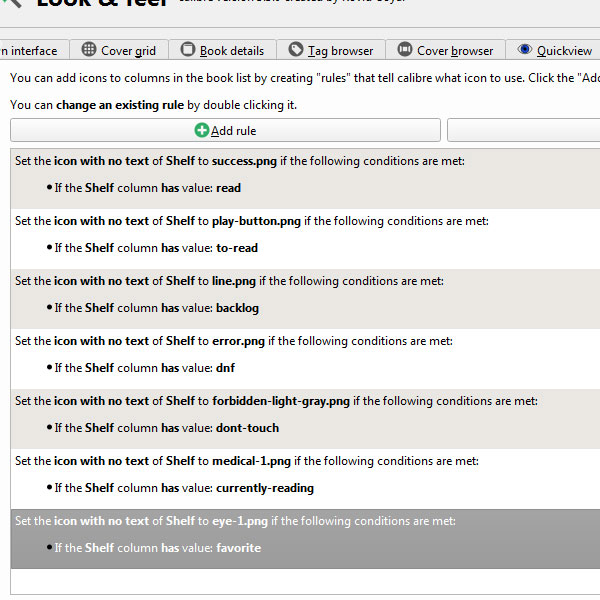Open the Quickview tab
Image resolution: width=600 pixels, height=600 pixels.
[x=553, y=50]
